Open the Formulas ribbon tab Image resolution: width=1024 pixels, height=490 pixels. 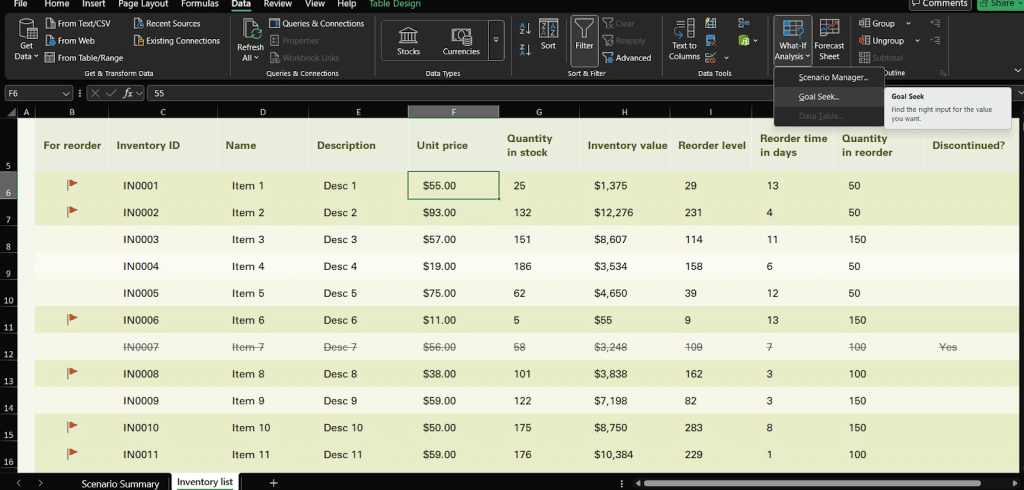(x=200, y=4)
